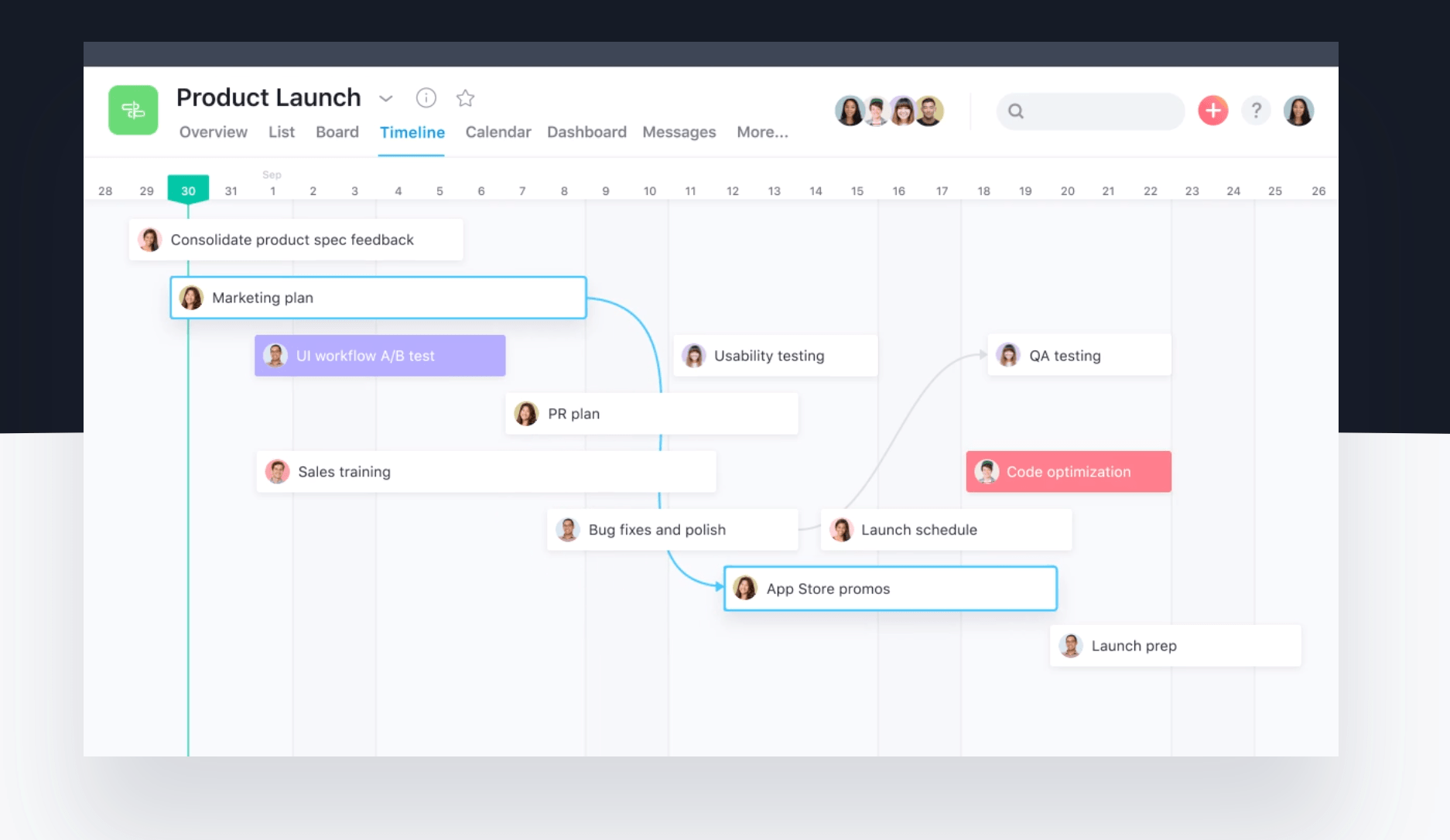Click today's date marker on the timeline
The height and width of the screenshot is (840, 1450).
click(x=187, y=190)
